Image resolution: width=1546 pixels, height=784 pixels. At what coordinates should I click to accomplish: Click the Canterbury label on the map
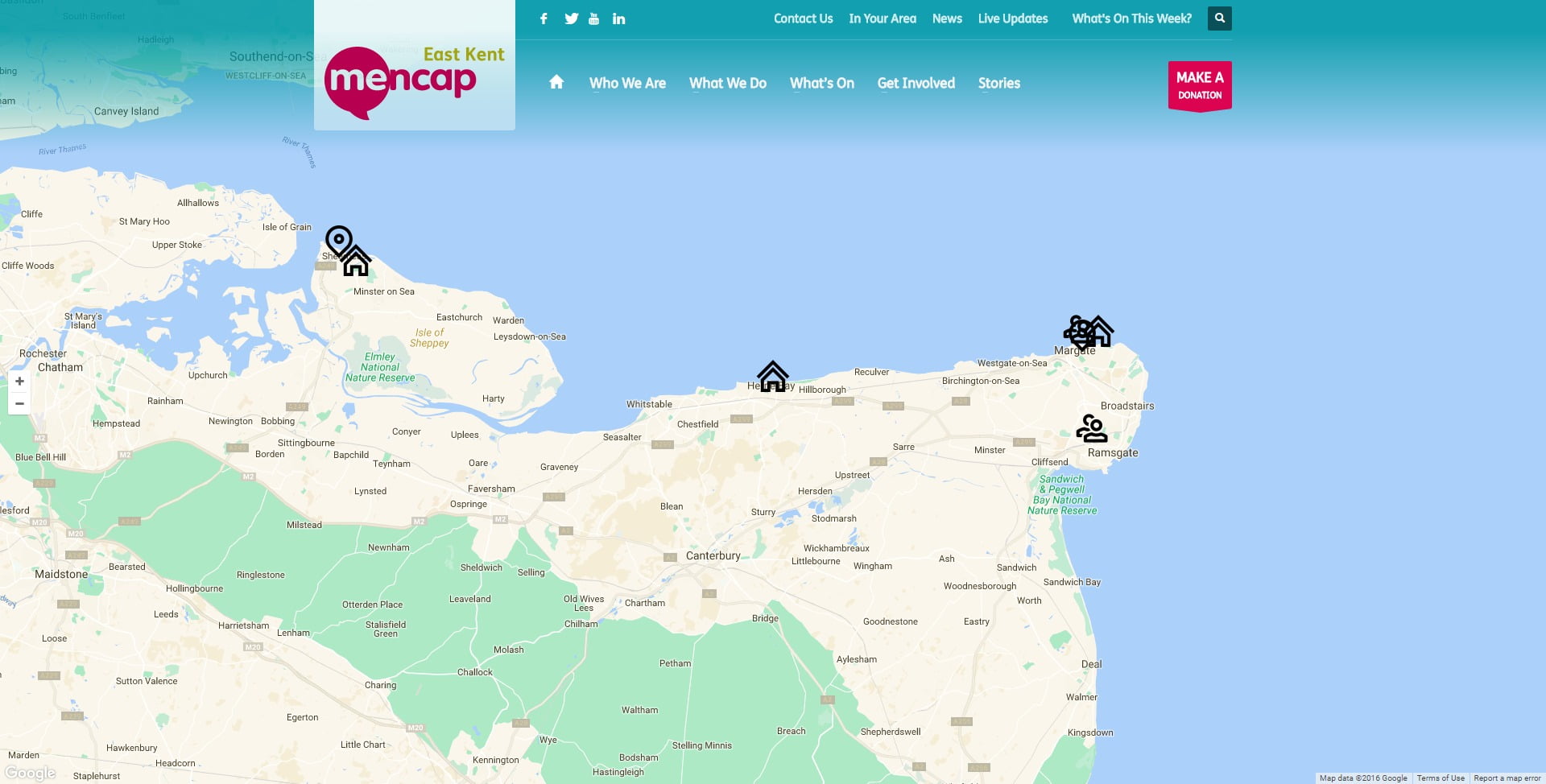tap(713, 555)
